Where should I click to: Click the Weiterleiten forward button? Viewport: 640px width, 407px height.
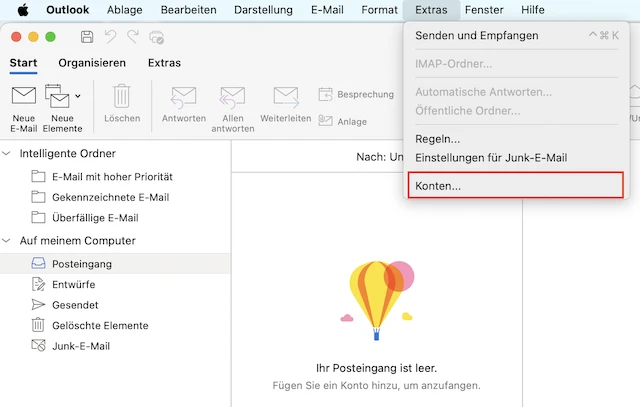point(286,105)
